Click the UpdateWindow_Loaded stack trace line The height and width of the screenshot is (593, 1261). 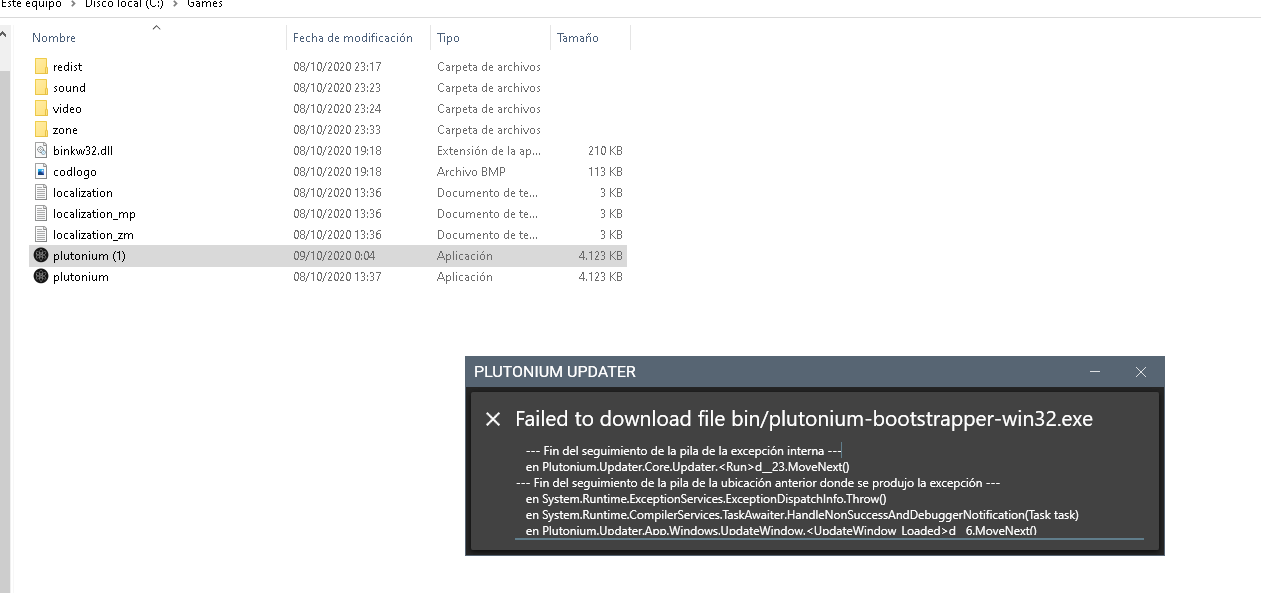781,530
